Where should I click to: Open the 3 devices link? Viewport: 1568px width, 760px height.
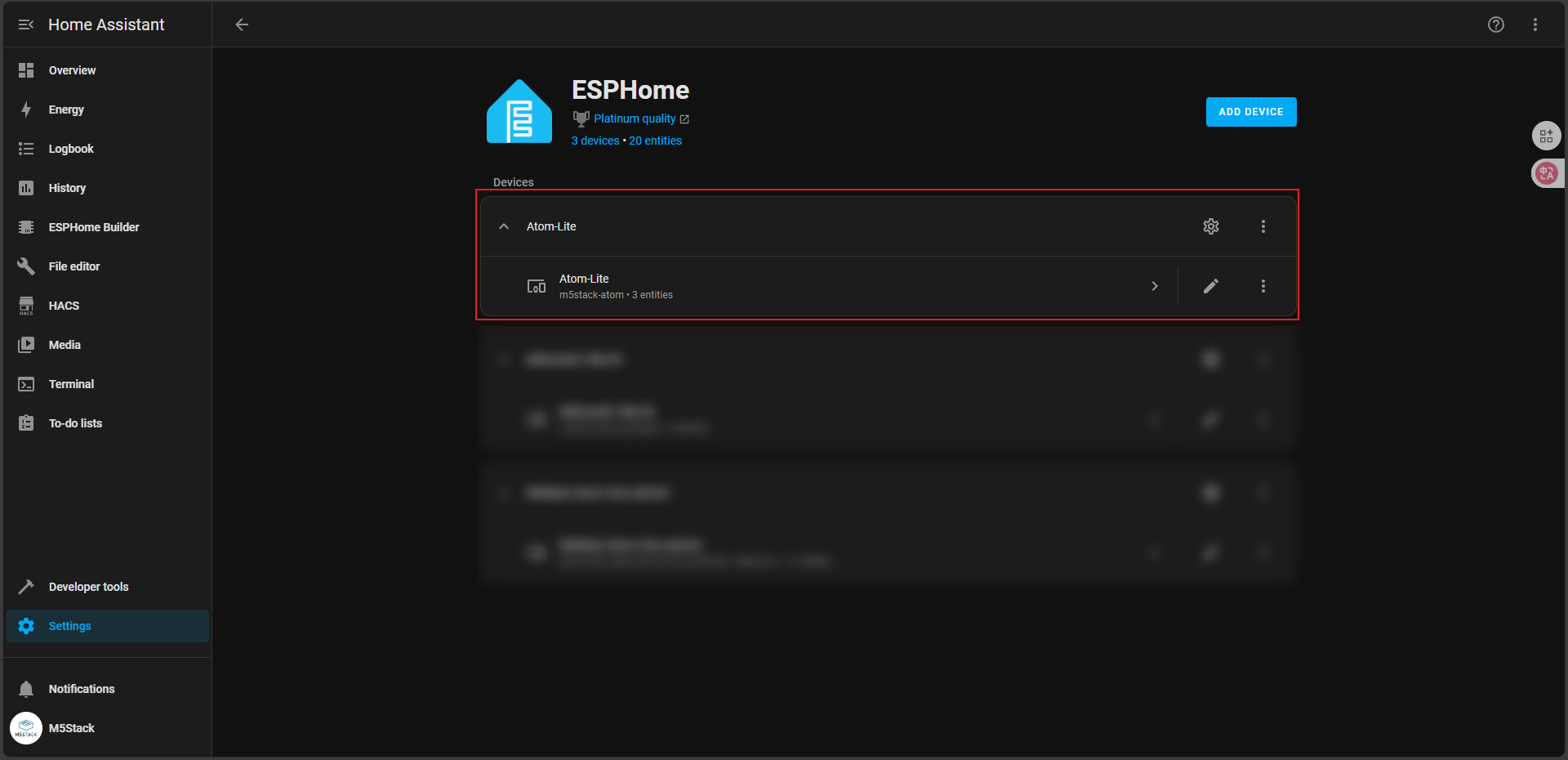click(x=595, y=141)
